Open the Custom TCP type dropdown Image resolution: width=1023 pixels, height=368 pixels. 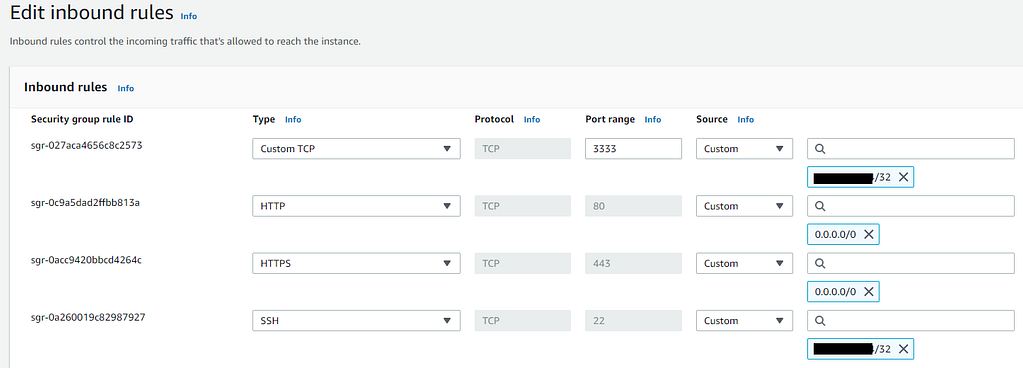click(356, 149)
